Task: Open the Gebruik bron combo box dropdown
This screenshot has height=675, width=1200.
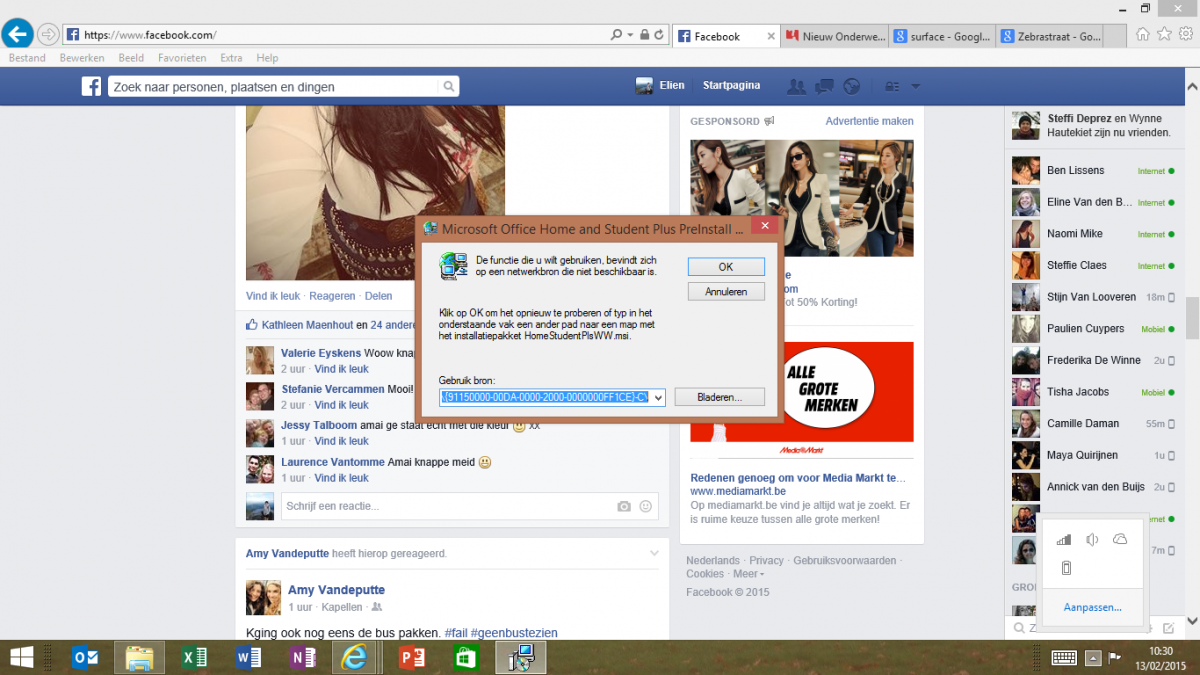Action: [657, 397]
